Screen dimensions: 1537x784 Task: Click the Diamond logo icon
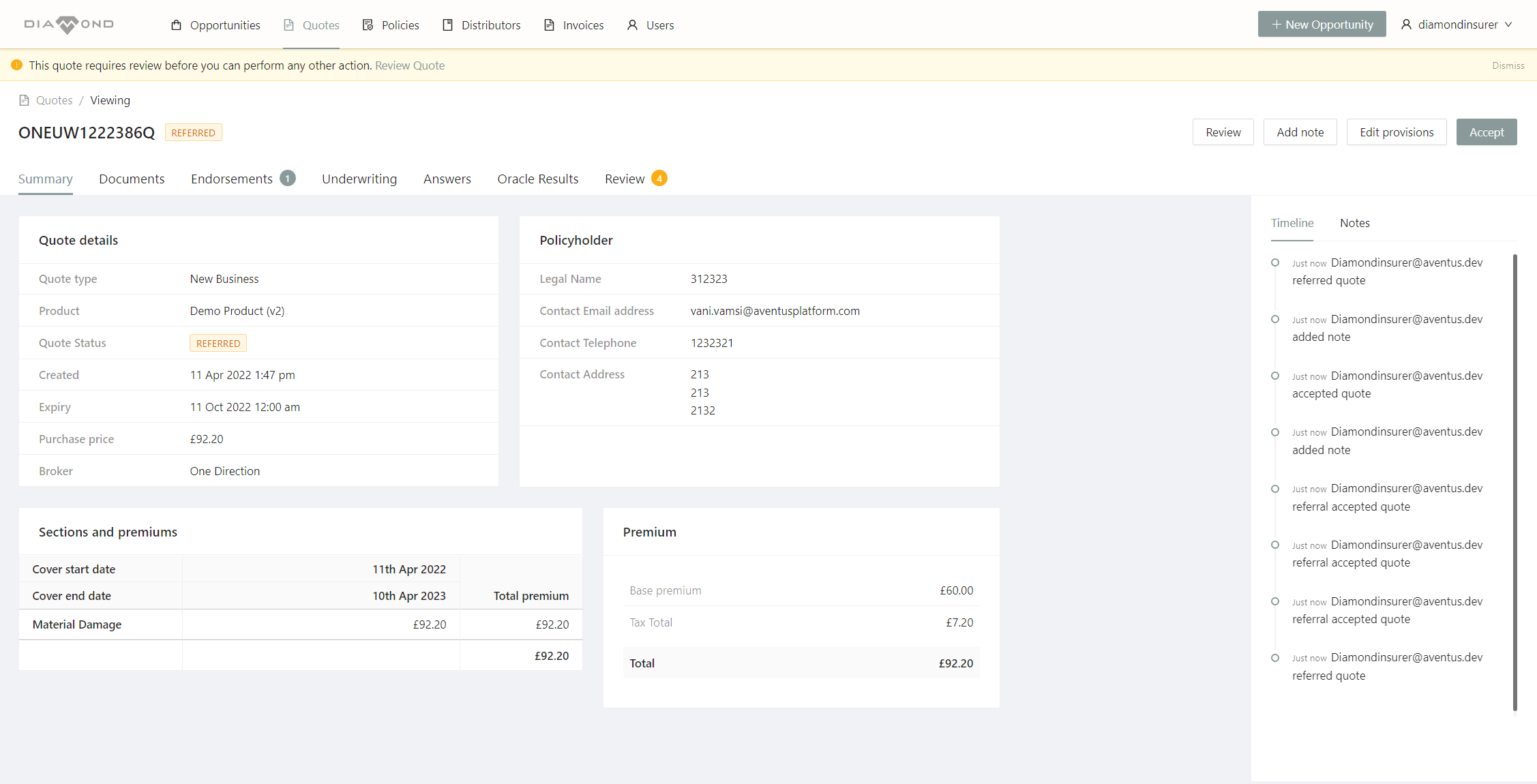pyautogui.click(x=68, y=25)
